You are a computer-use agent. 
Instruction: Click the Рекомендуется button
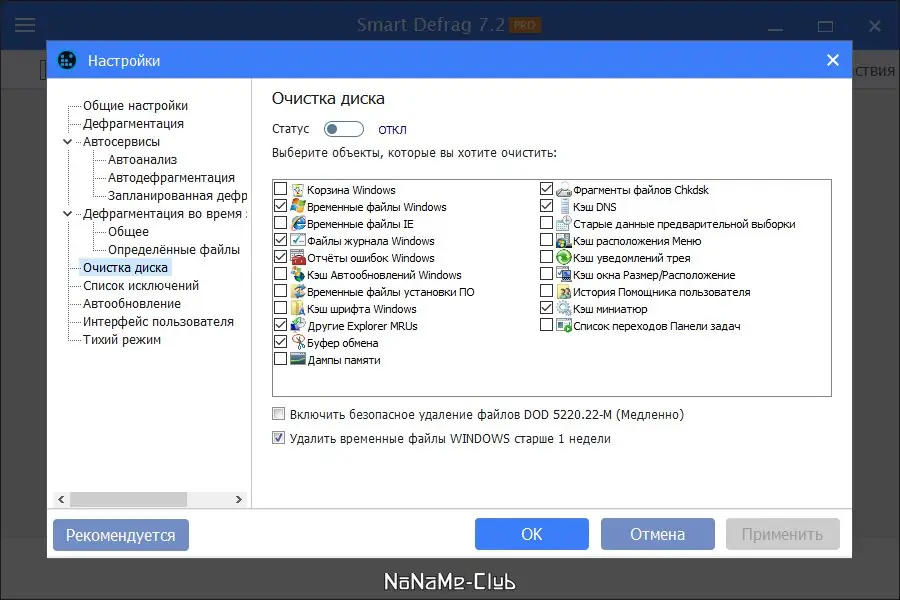pyautogui.click(x=120, y=534)
